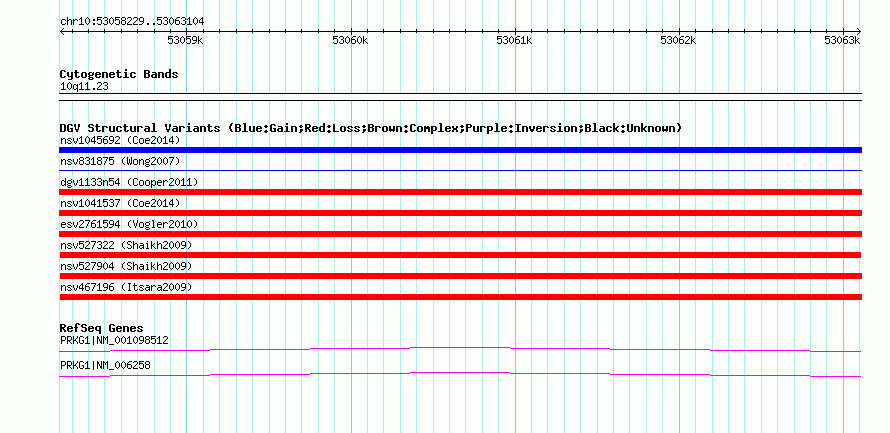
Task: Click the 53060k ruler tick label
Action: coord(350,40)
